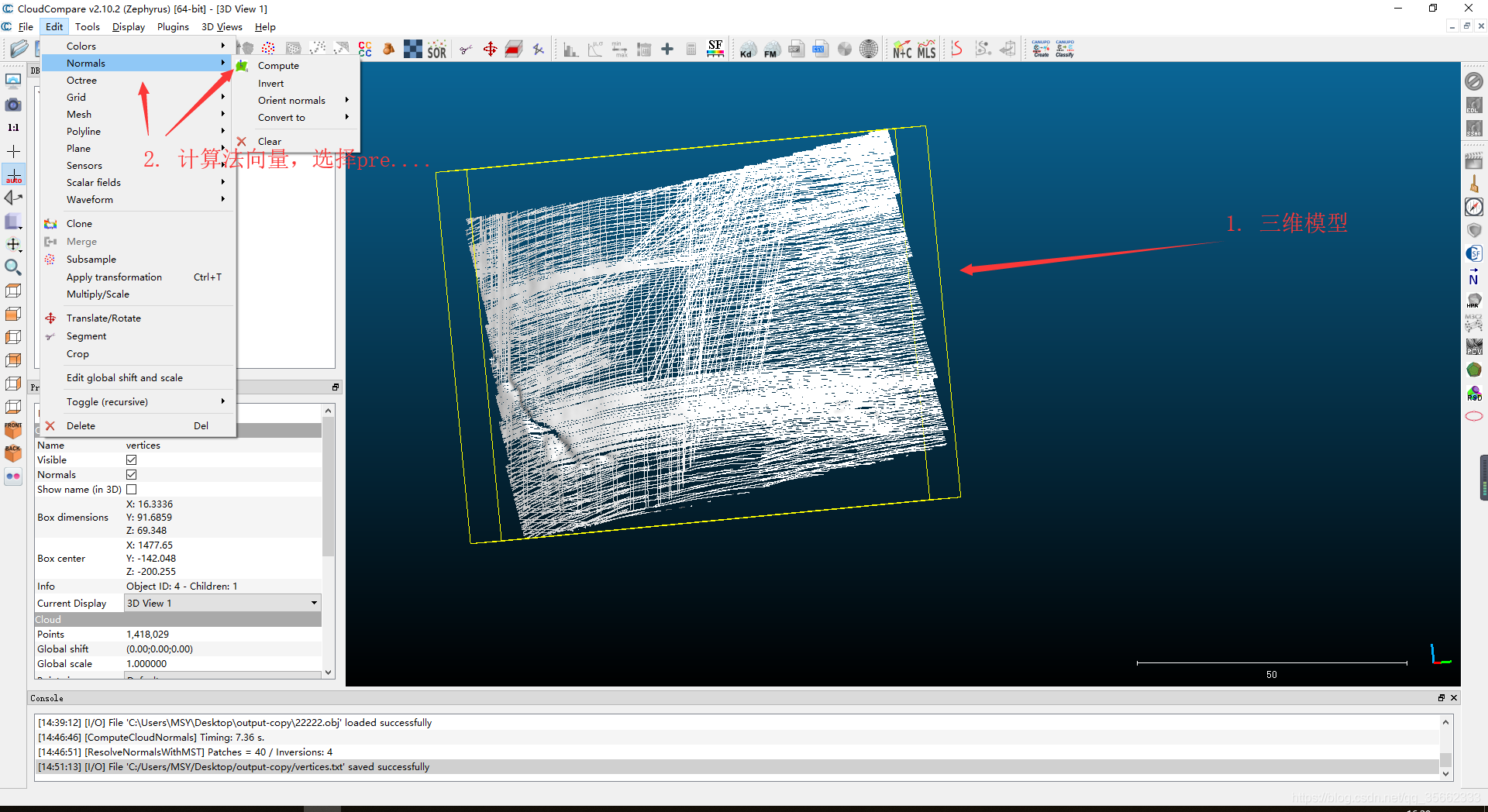The width and height of the screenshot is (1488, 812).
Task: Click the magnifier zoom icon in left sidebar
Action: coord(13,267)
